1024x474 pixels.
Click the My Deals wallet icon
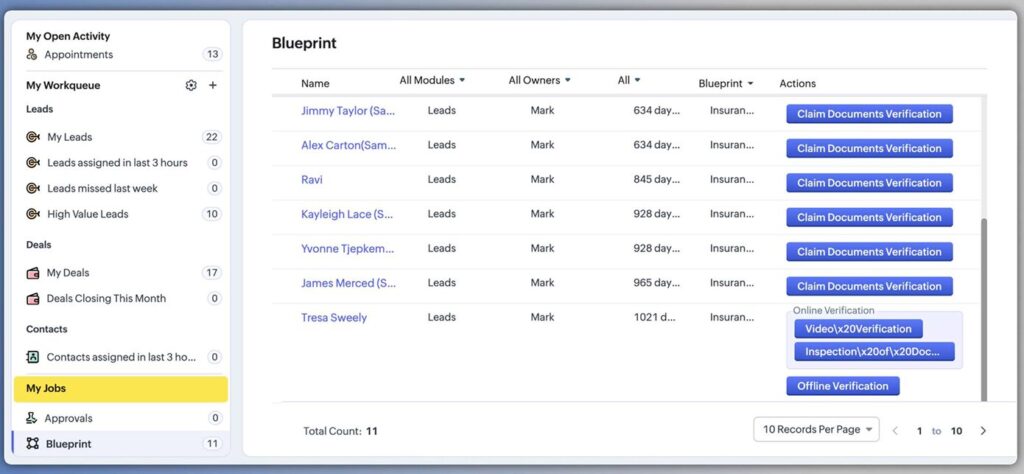(x=33, y=273)
